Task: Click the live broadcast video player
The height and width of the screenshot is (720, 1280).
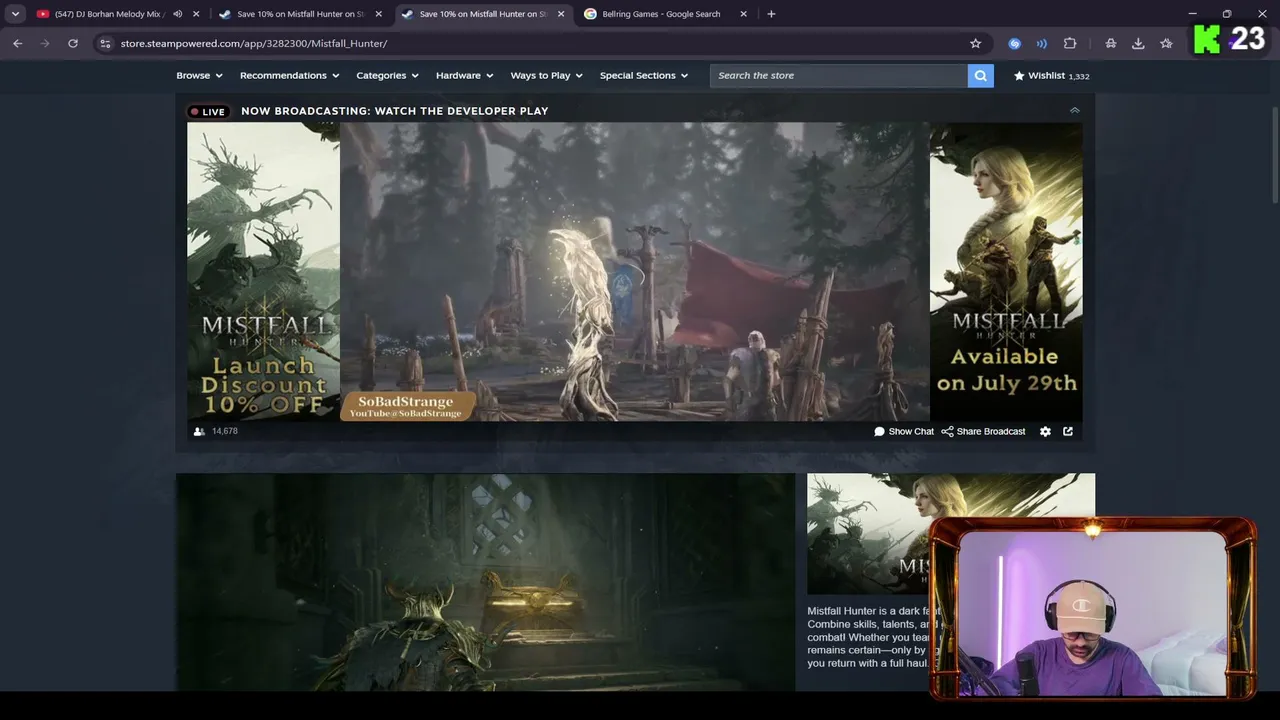Action: pyautogui.click(x=635, y=271)
